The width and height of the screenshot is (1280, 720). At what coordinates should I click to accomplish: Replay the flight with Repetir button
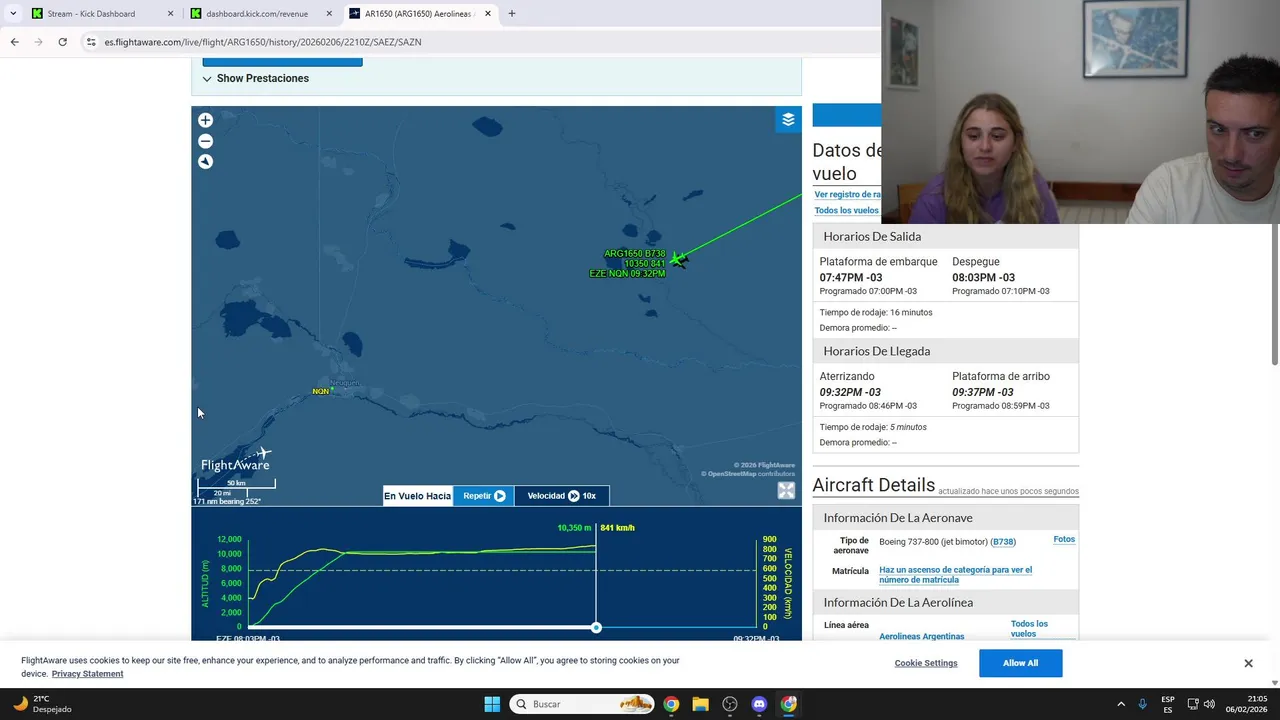[484, 496]
